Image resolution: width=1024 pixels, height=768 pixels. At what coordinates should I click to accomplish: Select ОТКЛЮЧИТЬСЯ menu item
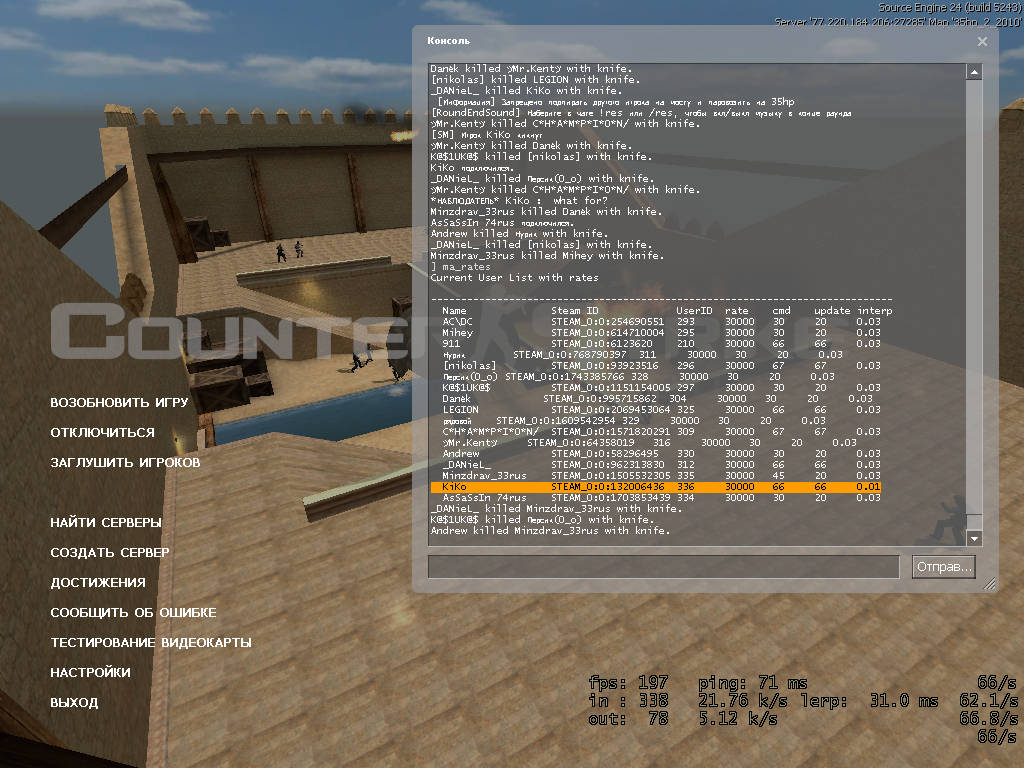pos(103,432)
